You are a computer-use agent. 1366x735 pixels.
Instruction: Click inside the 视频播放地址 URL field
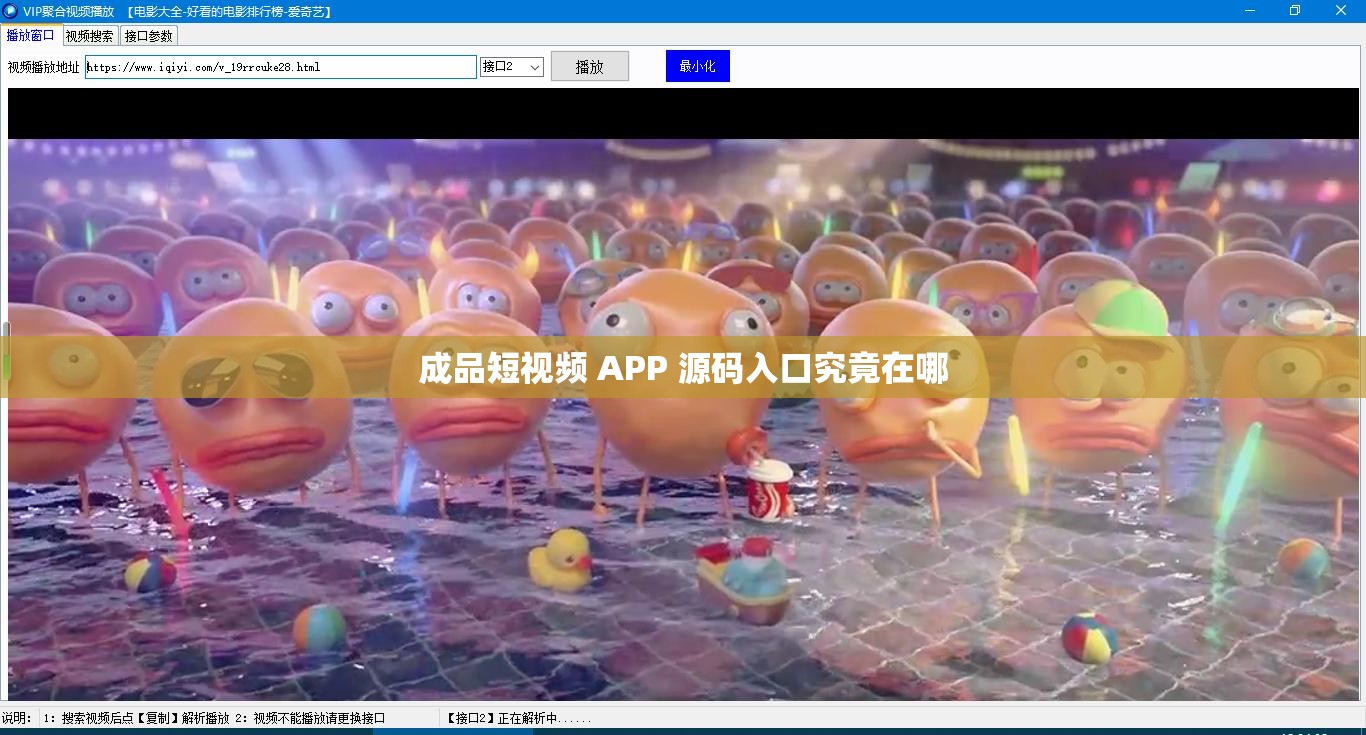click(280, 66)
